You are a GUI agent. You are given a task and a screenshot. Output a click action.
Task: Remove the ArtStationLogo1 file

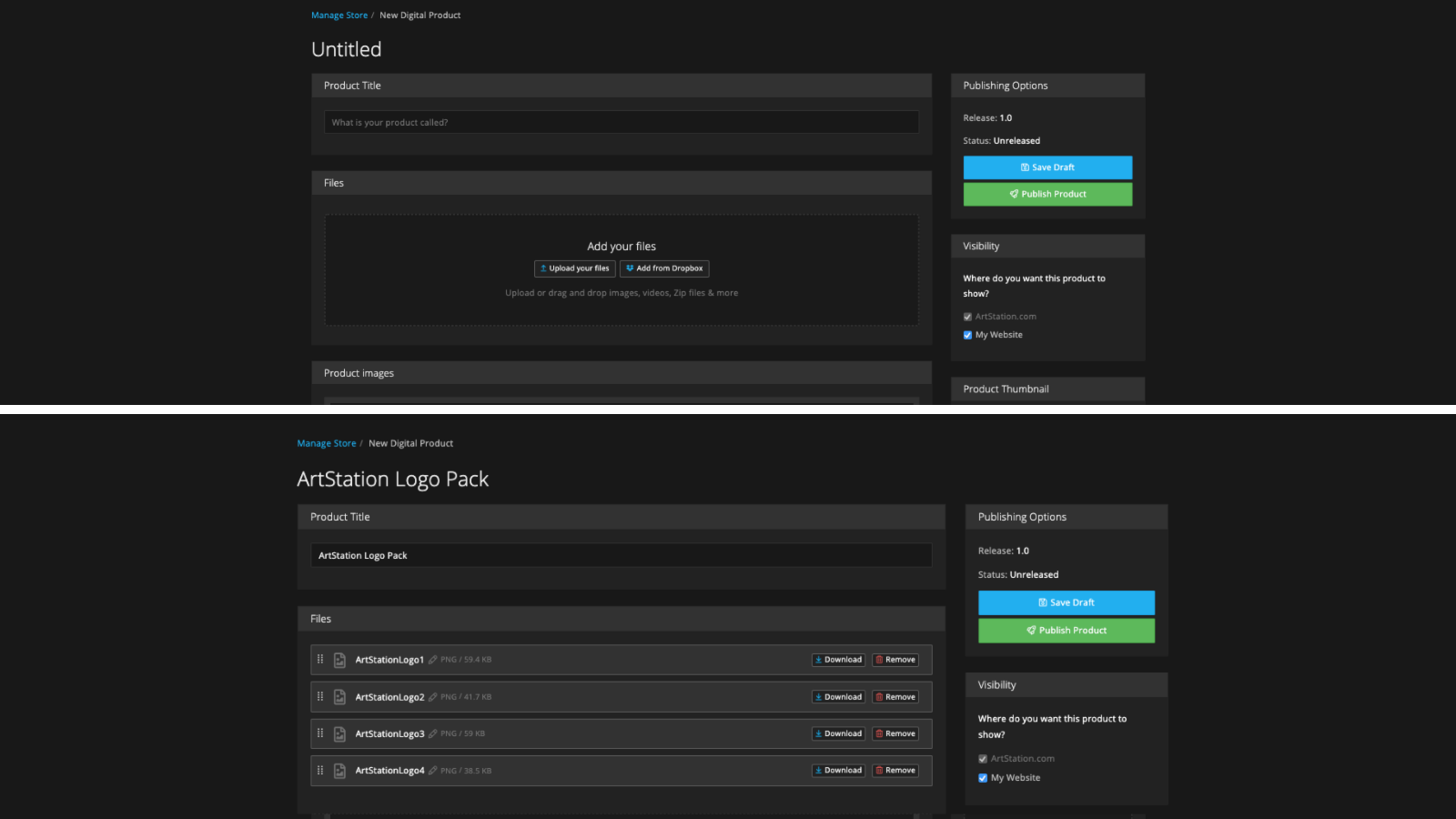pyautogui.click(x=895, y=660)
